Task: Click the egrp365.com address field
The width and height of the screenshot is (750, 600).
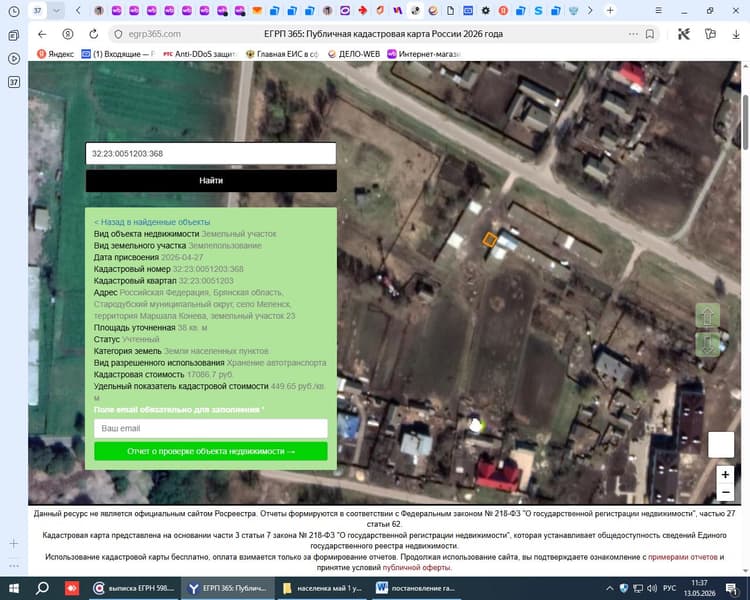Action: pyautogui.click(x=154, y=34)
